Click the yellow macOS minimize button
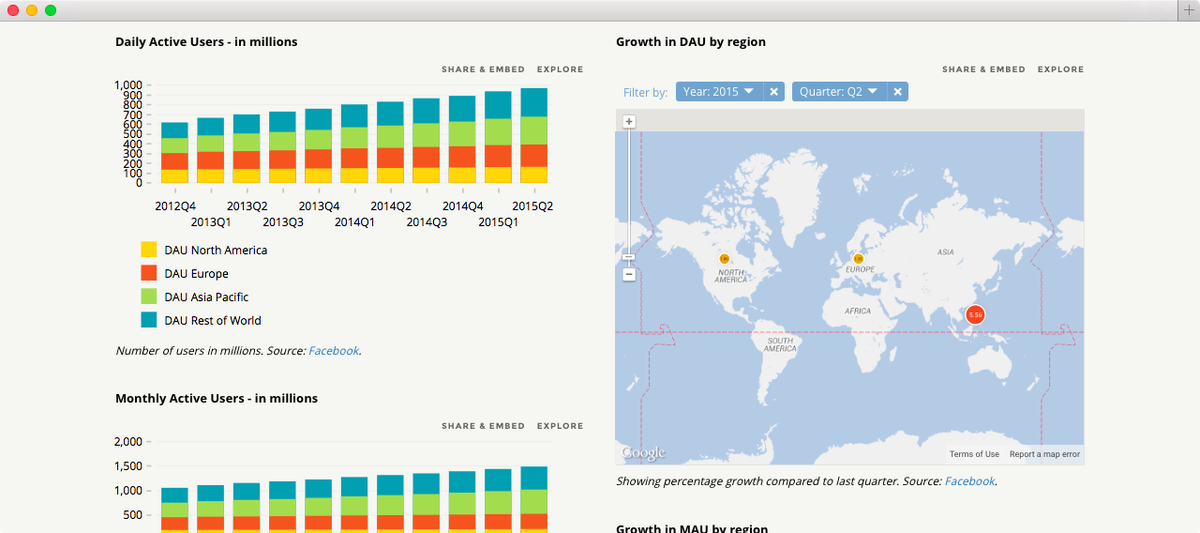The image size is (1200, 533). (32, 10)
